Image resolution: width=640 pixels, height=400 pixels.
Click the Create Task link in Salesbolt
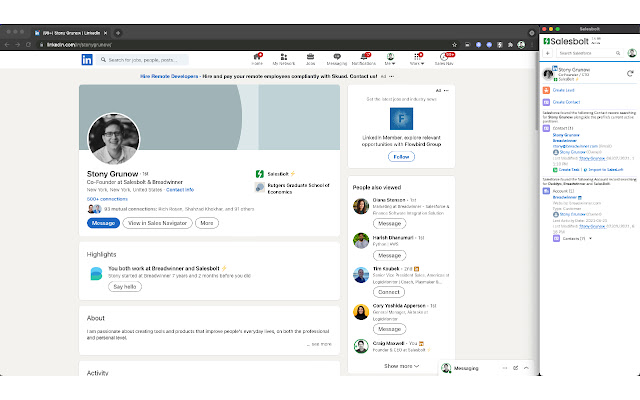point(569,169)
